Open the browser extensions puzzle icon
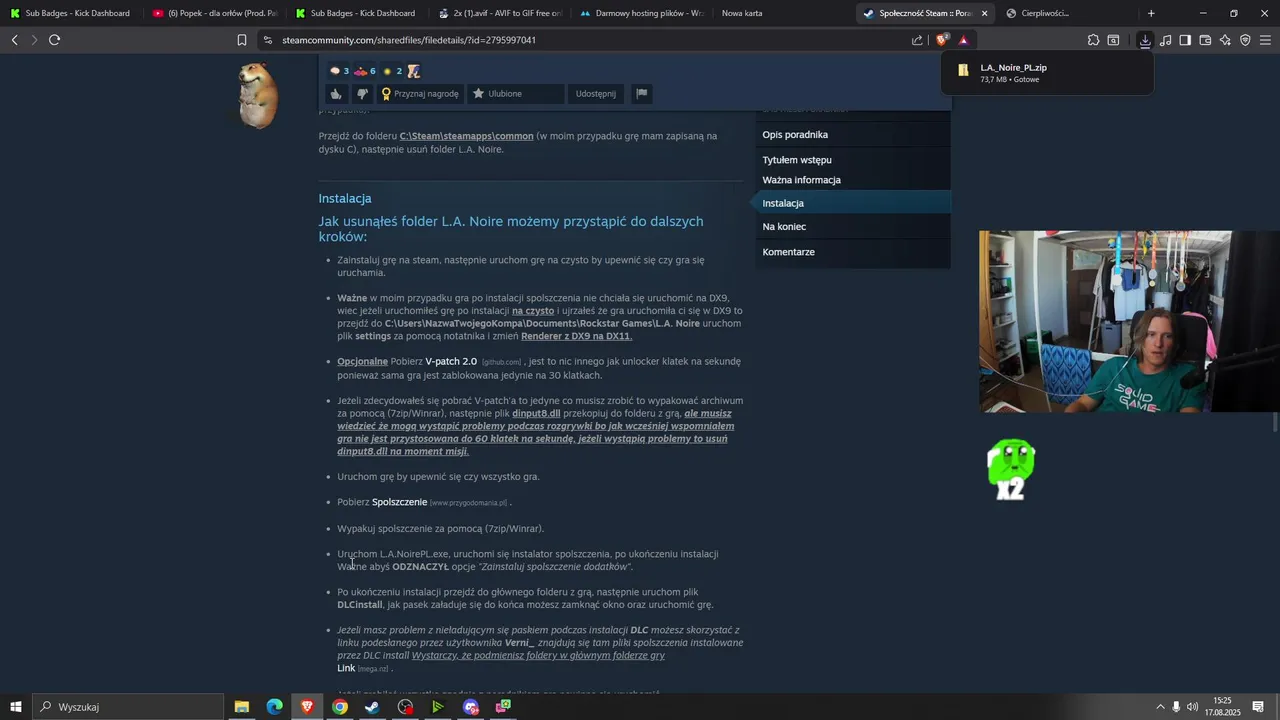This screenshot has height=720, width=1280. pos(1093,40)
